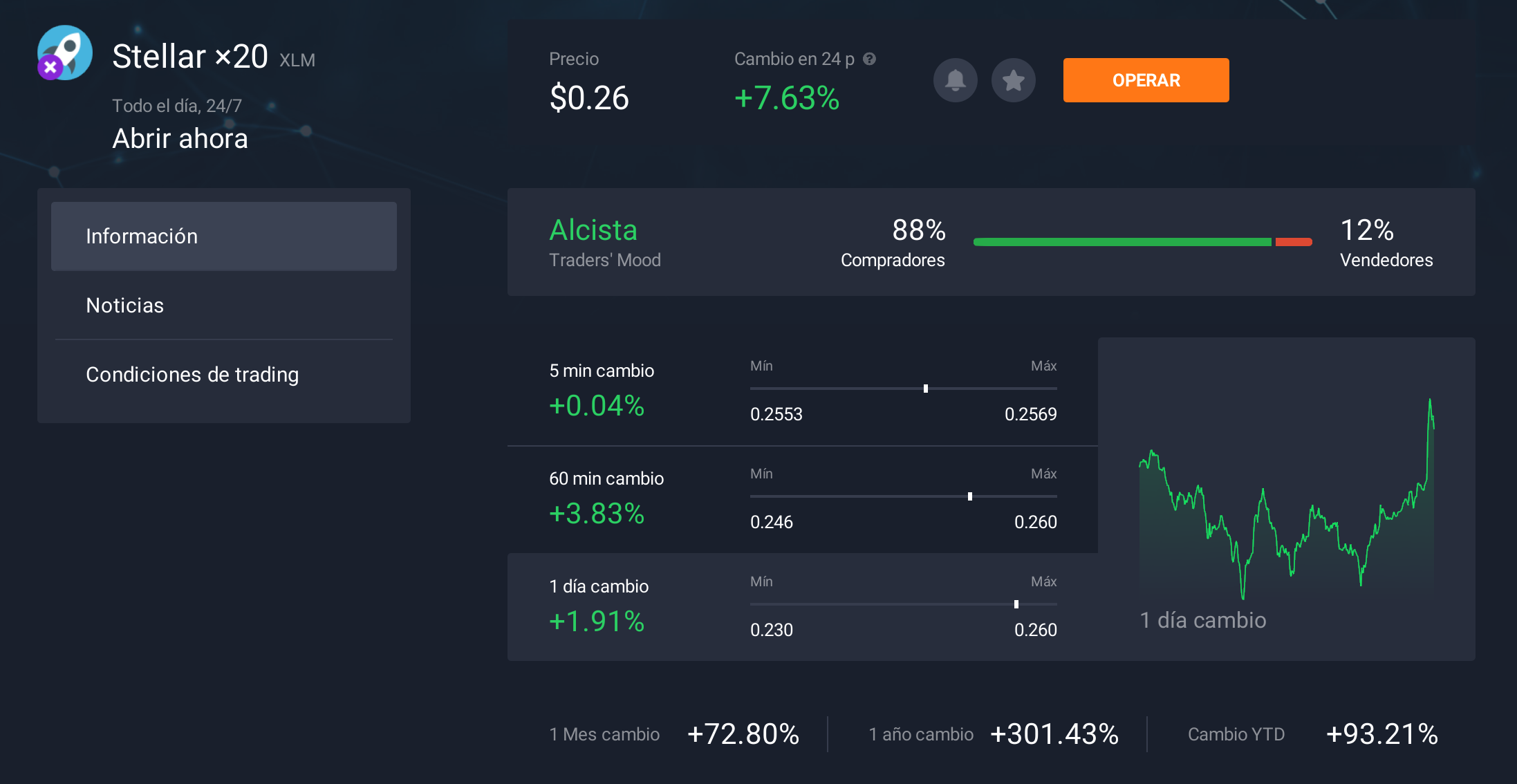Viewport: 1517px width, 784px height.
Task: Click the 1 año cambio label
Action: click(921, 734)
